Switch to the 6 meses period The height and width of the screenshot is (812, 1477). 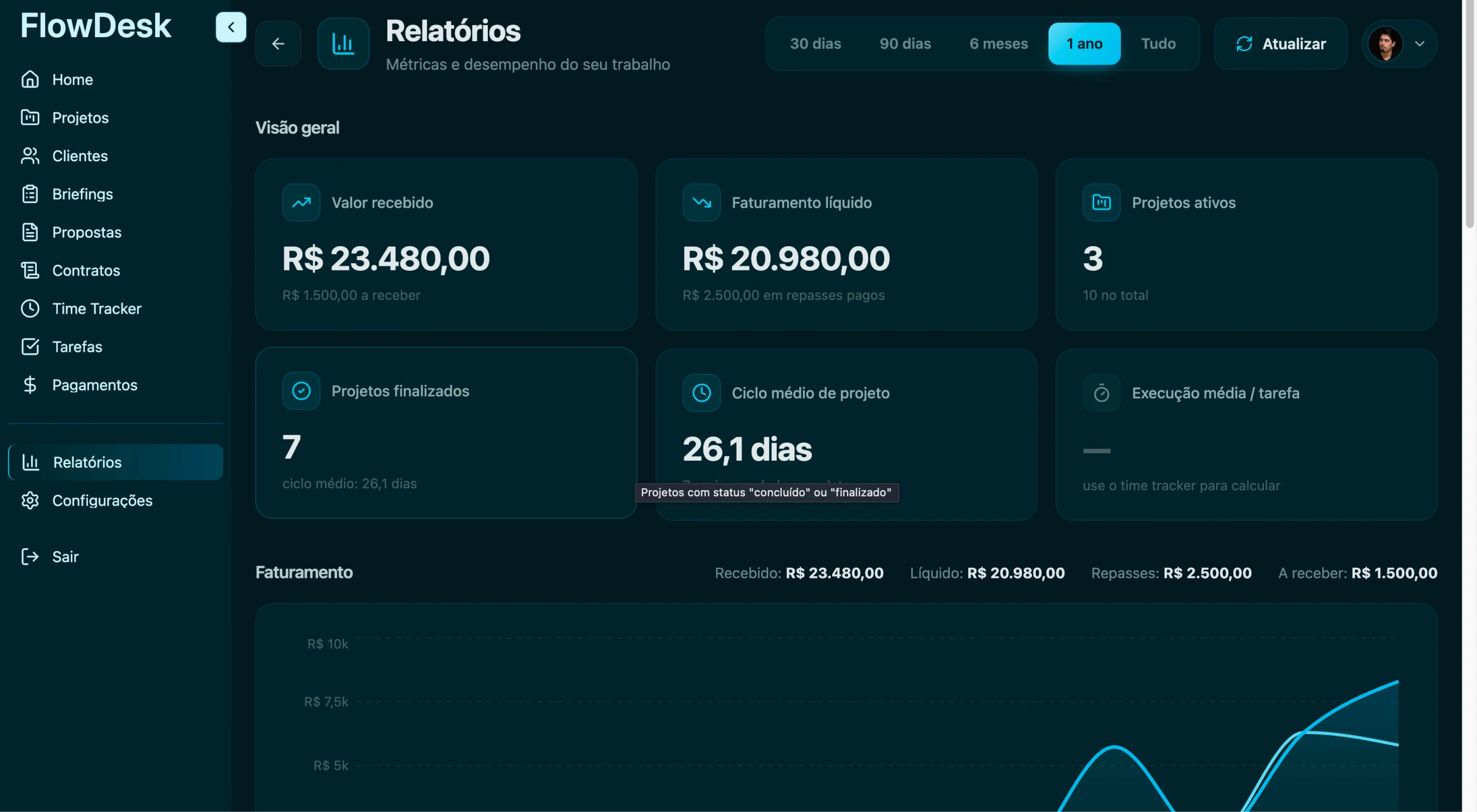[x=998, y=44]
